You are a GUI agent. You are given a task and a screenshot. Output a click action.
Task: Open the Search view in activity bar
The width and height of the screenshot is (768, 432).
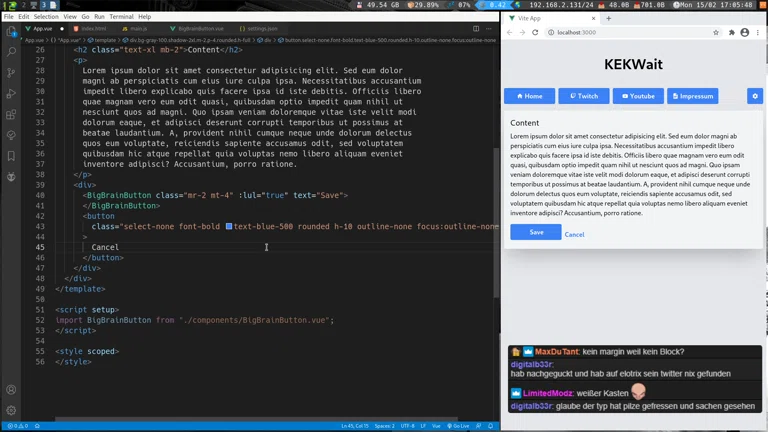coord(11,52)
